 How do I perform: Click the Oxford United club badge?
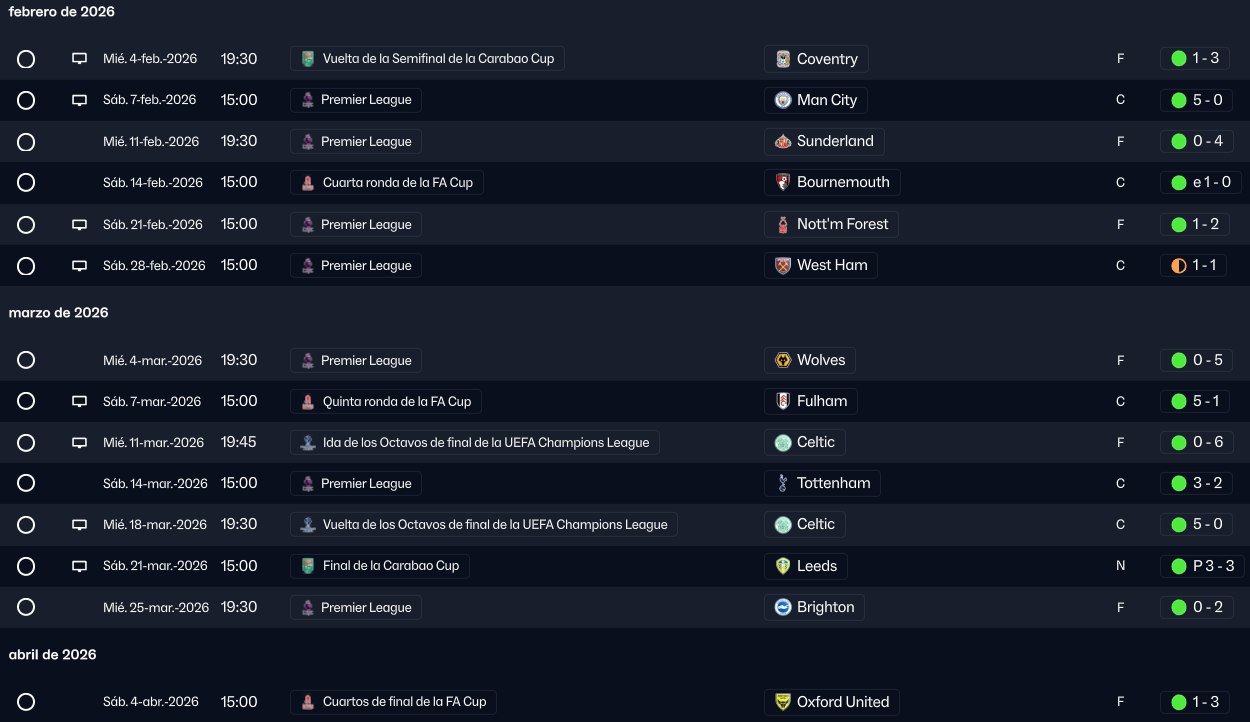point(783,702)
